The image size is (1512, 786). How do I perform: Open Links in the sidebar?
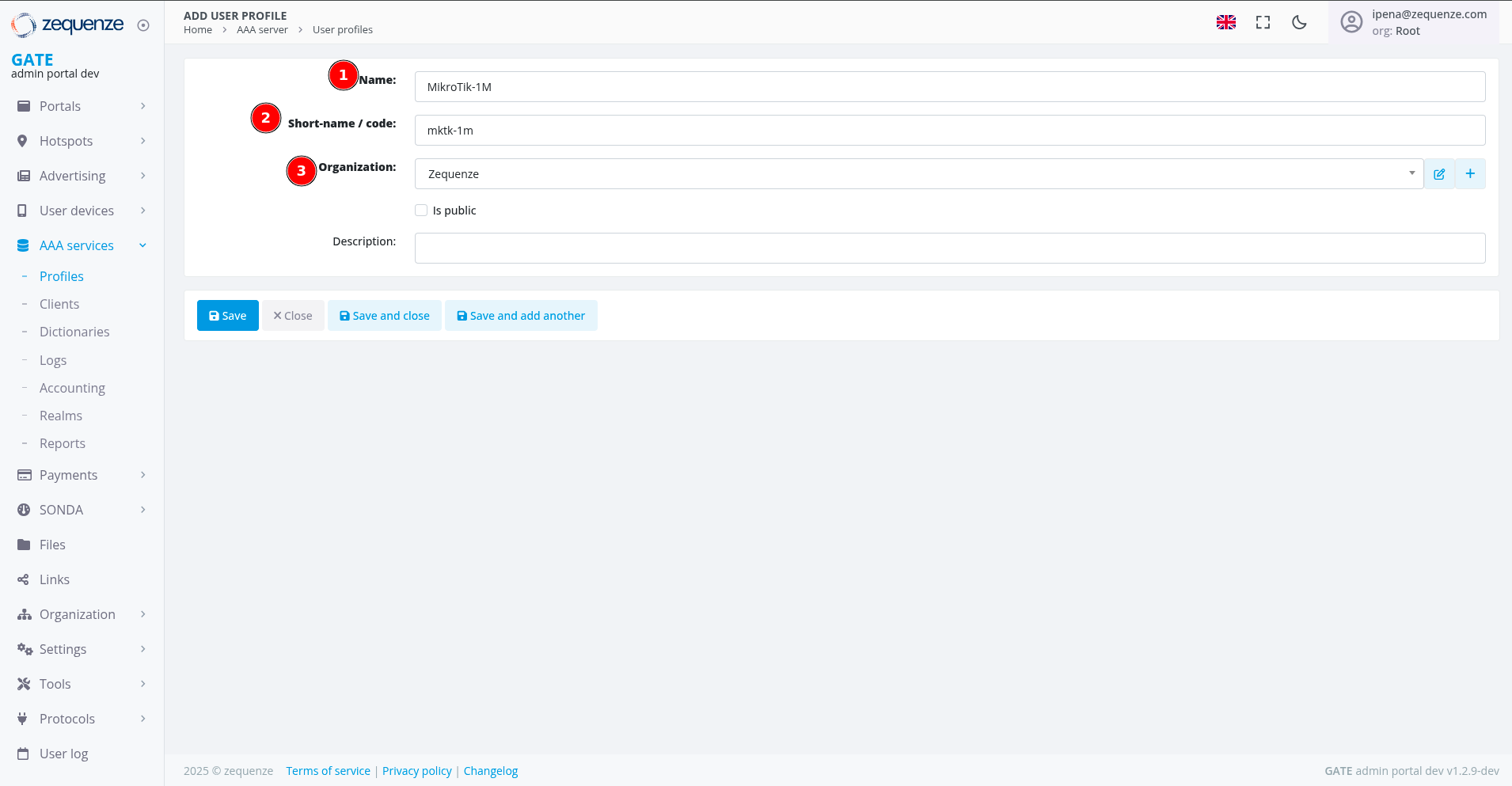click(54, 579)
